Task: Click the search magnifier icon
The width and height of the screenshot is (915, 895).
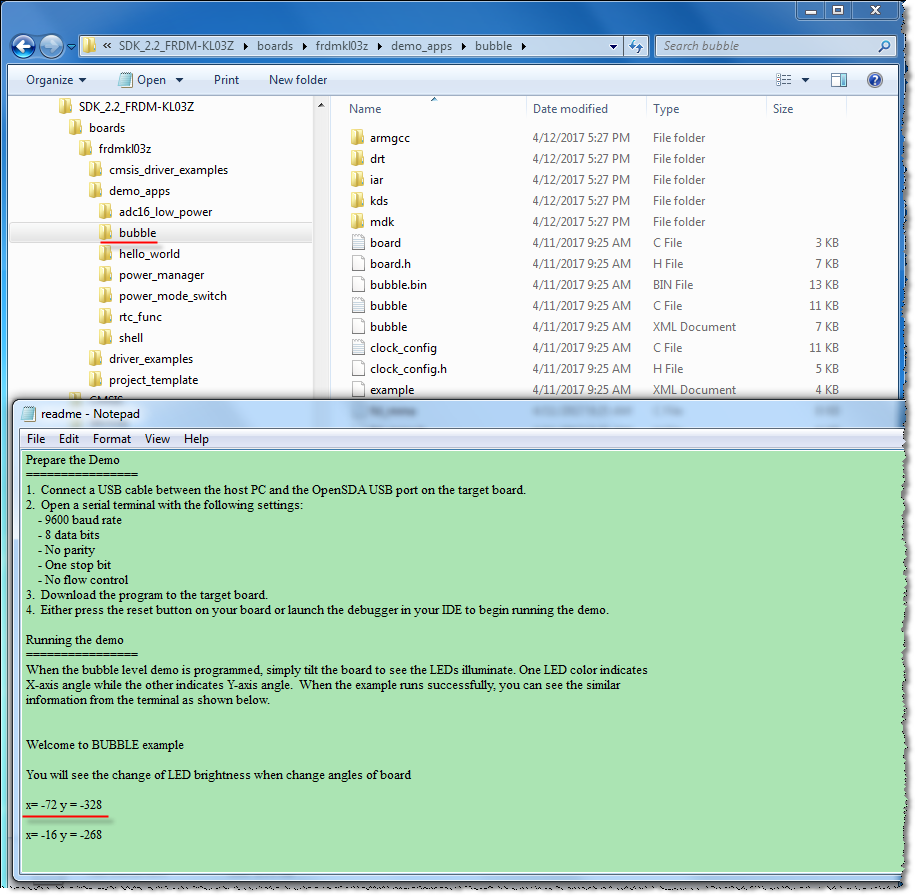Action: tap(884, 46)
